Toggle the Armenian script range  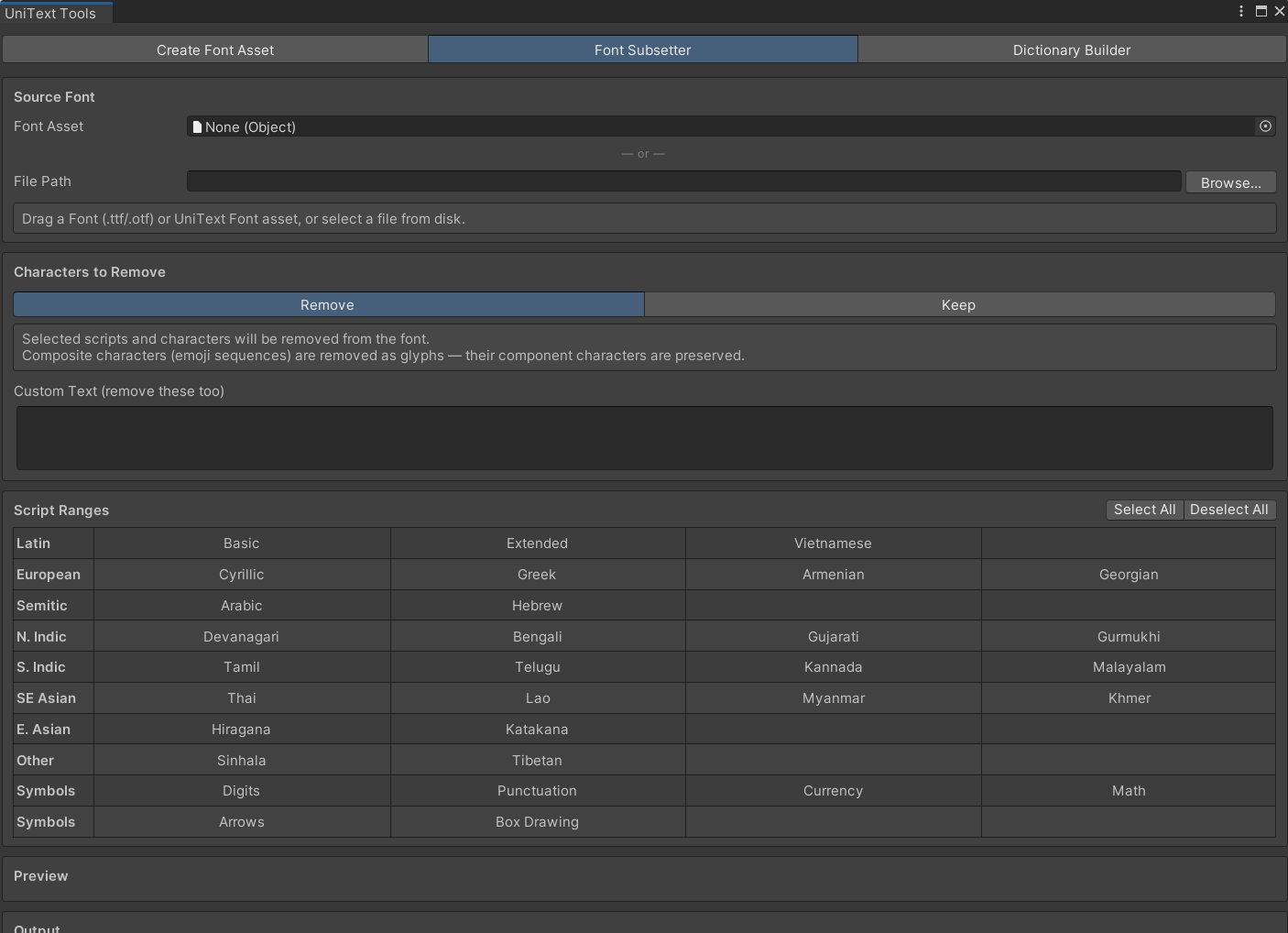tap(834, 575)
